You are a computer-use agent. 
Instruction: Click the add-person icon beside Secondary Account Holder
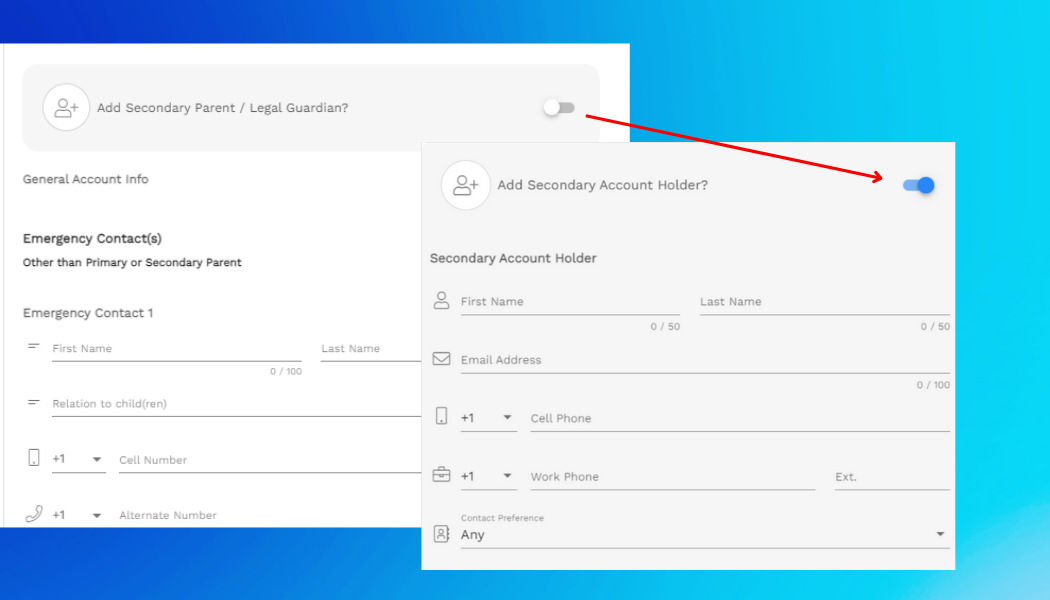(465, 185)
